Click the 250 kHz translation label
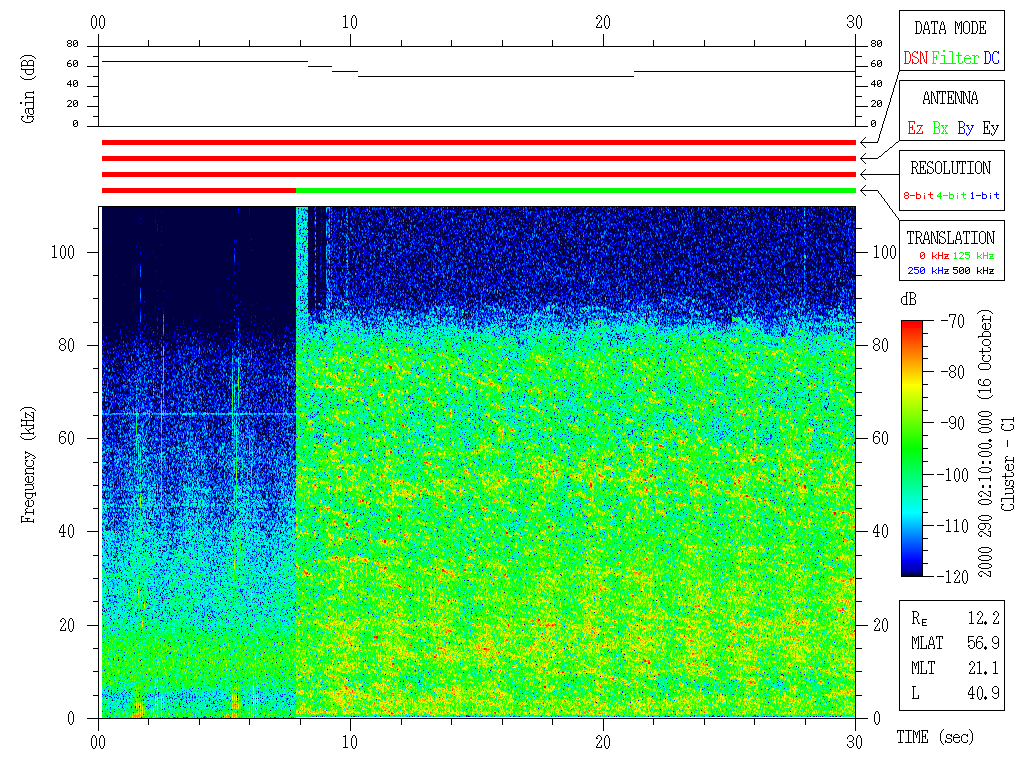The width and height of the screenshot is (1024, 768). 928,270
